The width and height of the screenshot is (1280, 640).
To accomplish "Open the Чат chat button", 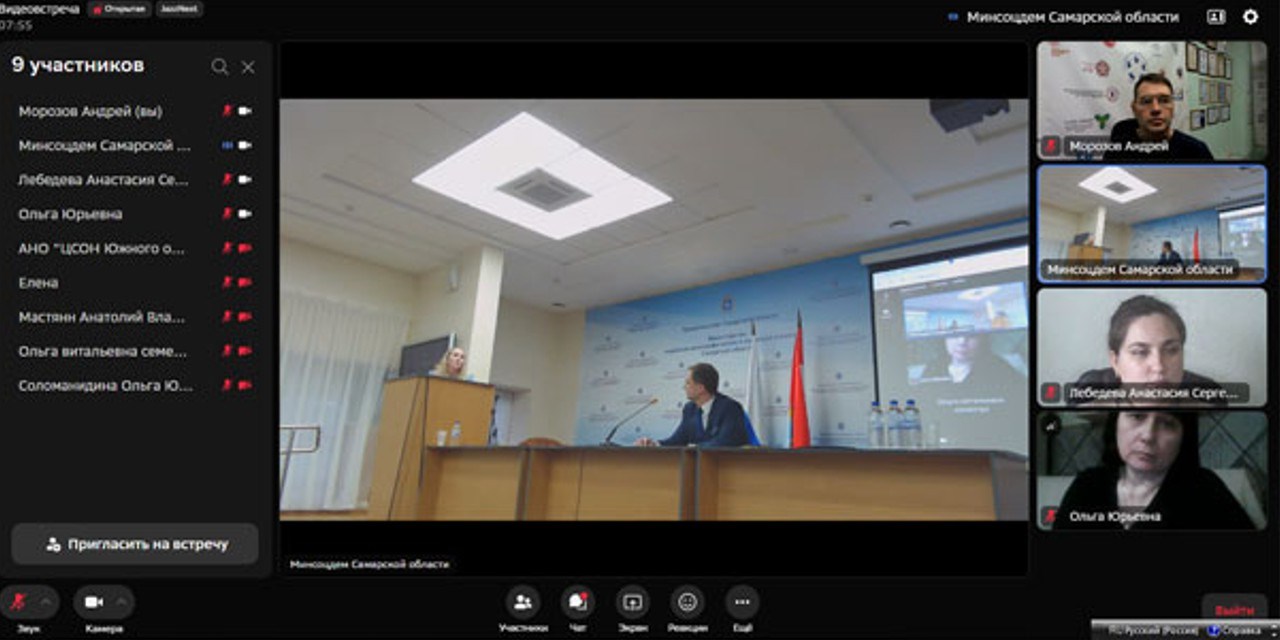I will tap(578, 602).
